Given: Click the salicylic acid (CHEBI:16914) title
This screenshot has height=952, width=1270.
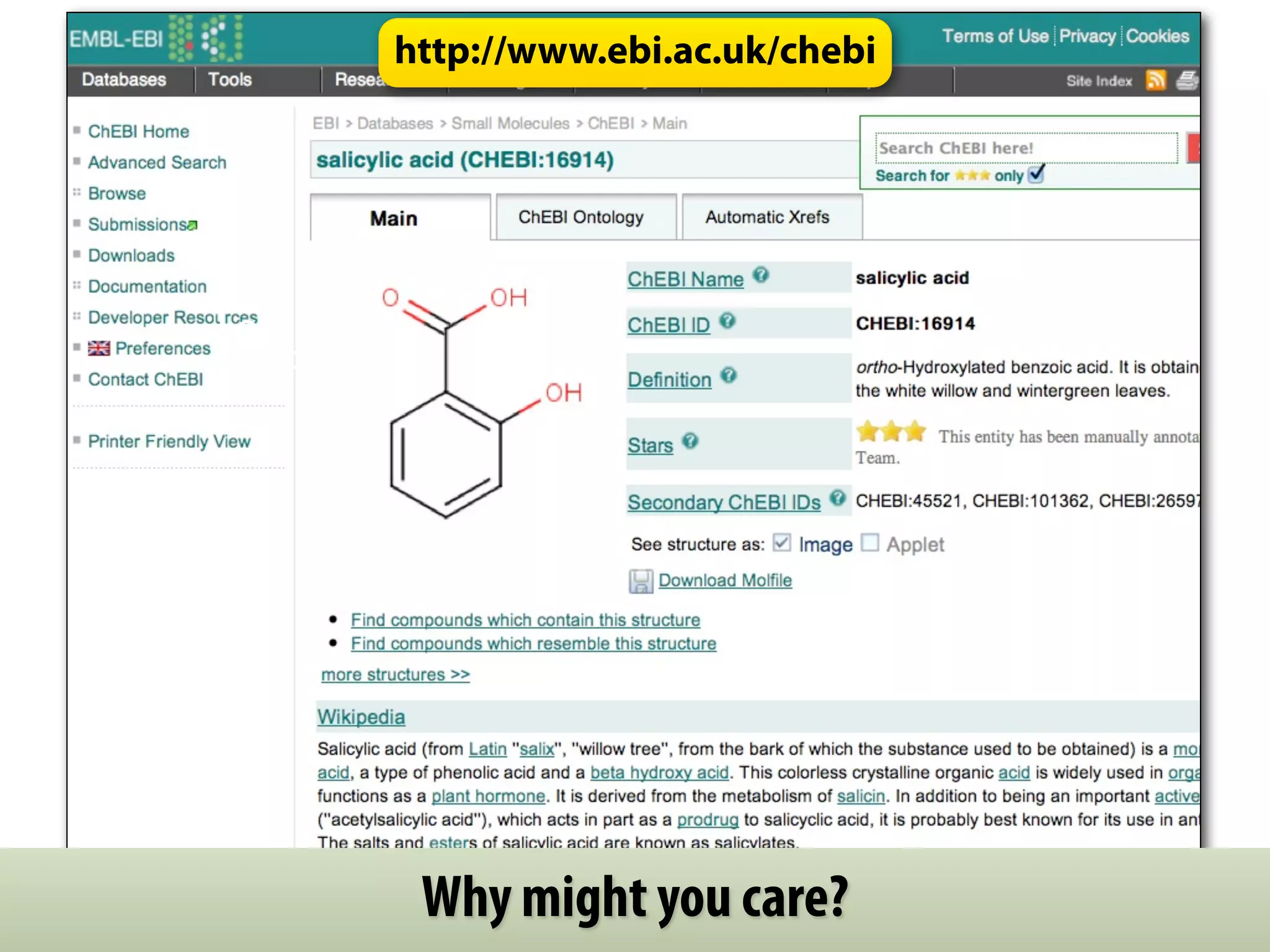Looking at the screenshot, I should (x=464, y=160).
